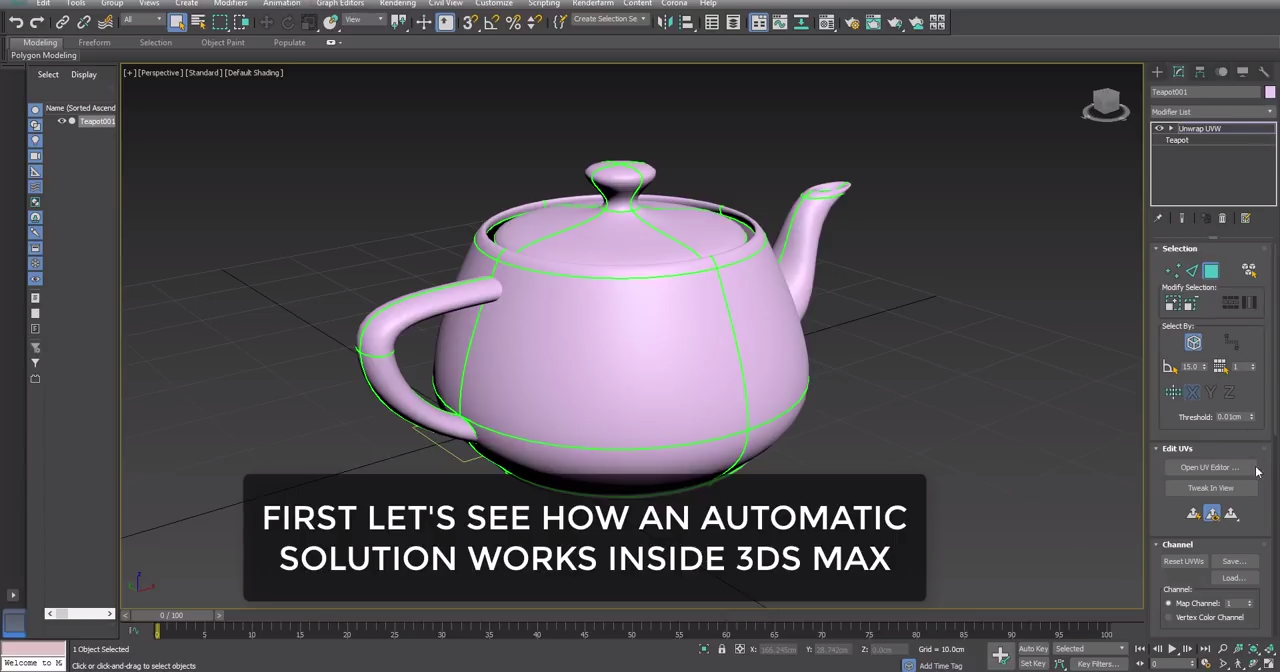Toggle the Selection Lock padlock icon
Viewport: 1280px width, 672px height.
click(x=721, y=650)
